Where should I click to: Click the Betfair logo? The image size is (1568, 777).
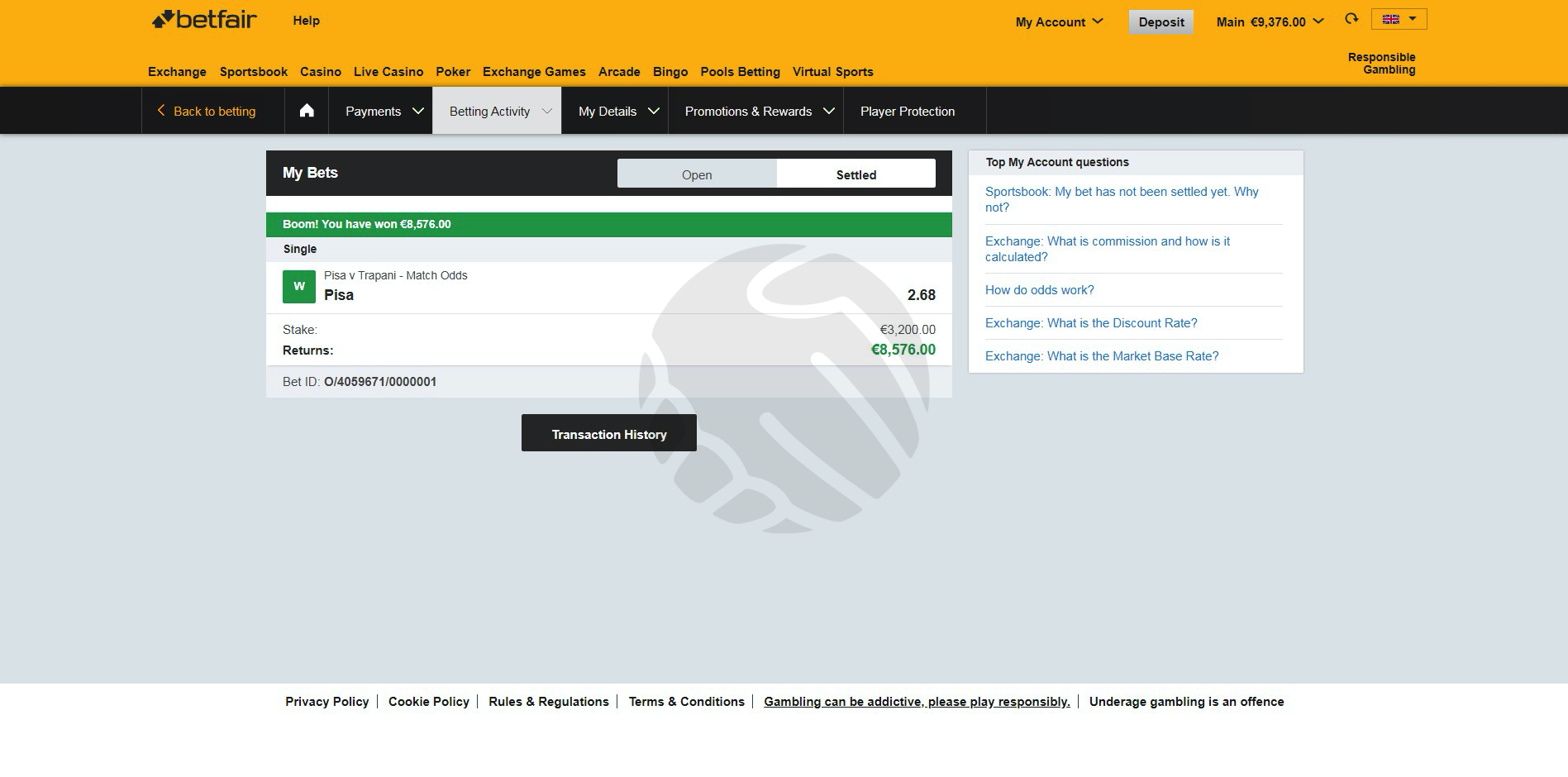point(204,20)
